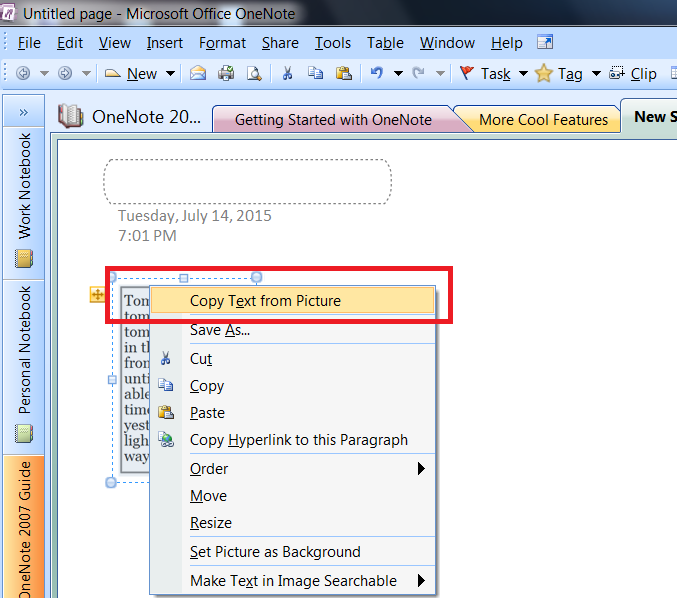Click the Clip screen clipping button
This screenshot has height=598, width=677.
pos(633,74)
